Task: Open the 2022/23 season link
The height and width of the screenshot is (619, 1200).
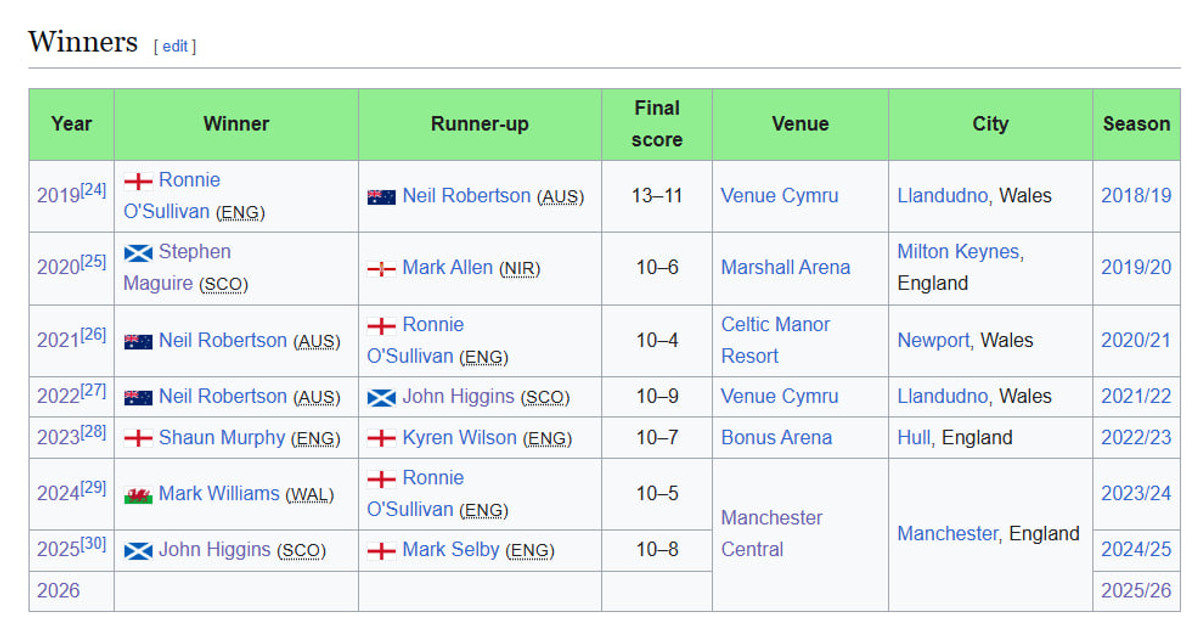Action: (1135, 438)
